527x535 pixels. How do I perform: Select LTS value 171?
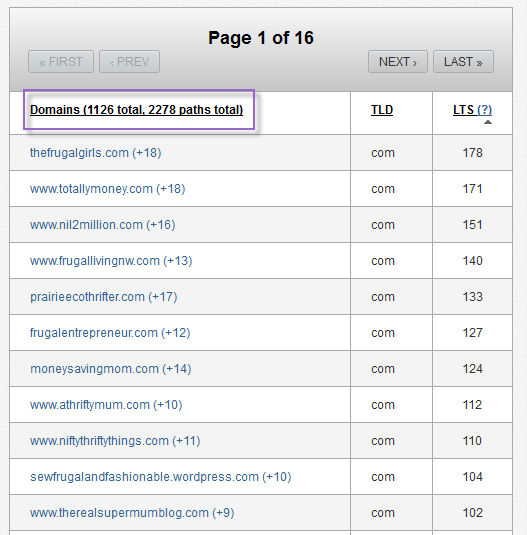pyautogui.click(x=472, y=189)
